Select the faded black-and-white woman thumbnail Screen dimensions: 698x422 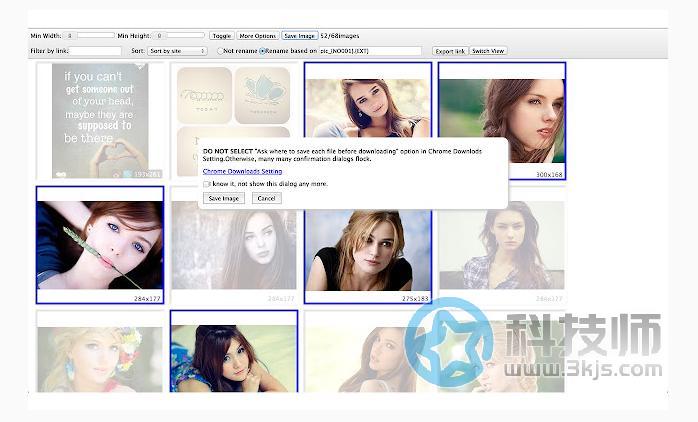(234, 256)
